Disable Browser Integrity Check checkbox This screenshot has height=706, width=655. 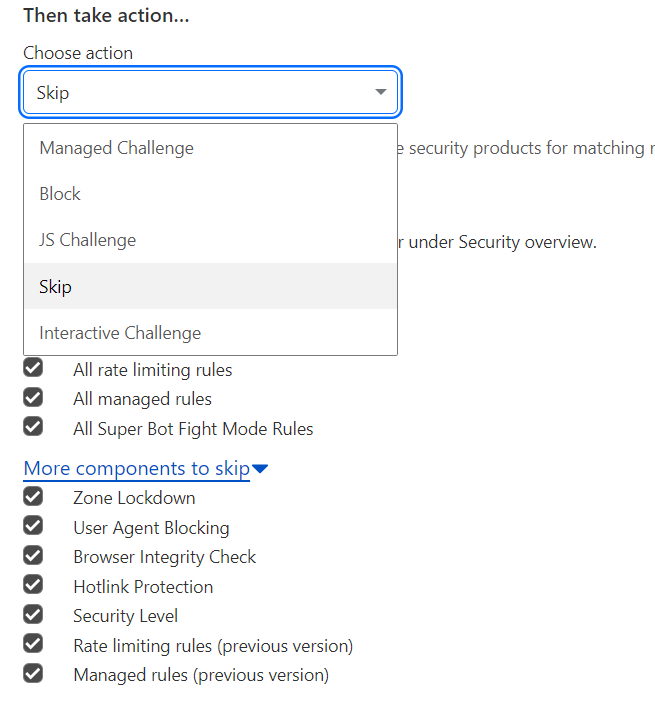click(33, 555)
